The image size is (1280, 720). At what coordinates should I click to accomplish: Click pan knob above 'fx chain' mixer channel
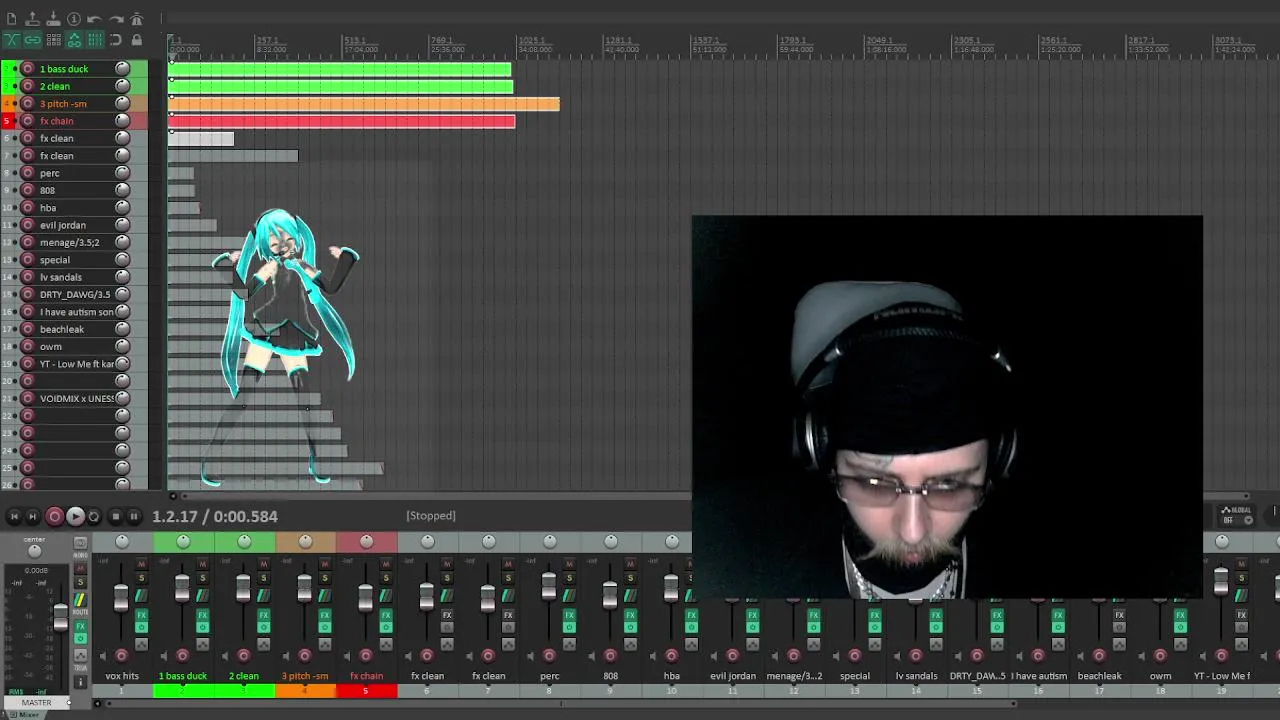click(366, 541)
